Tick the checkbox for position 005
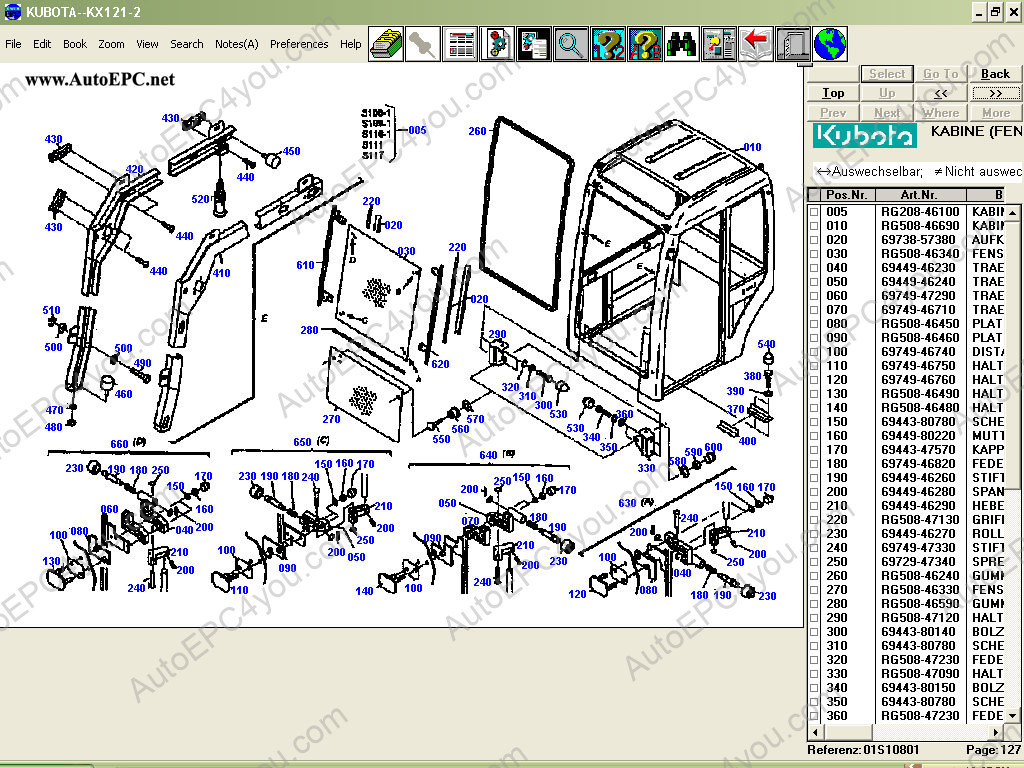The width and height of the screenshot is (1024, 768). pyautogui.click(x=814, y=212)
